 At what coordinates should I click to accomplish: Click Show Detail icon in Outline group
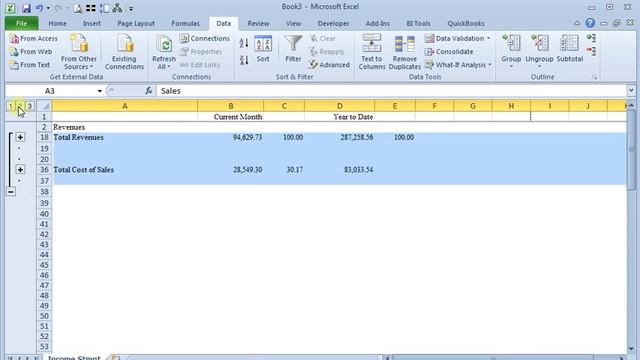(x=591, y=38)
